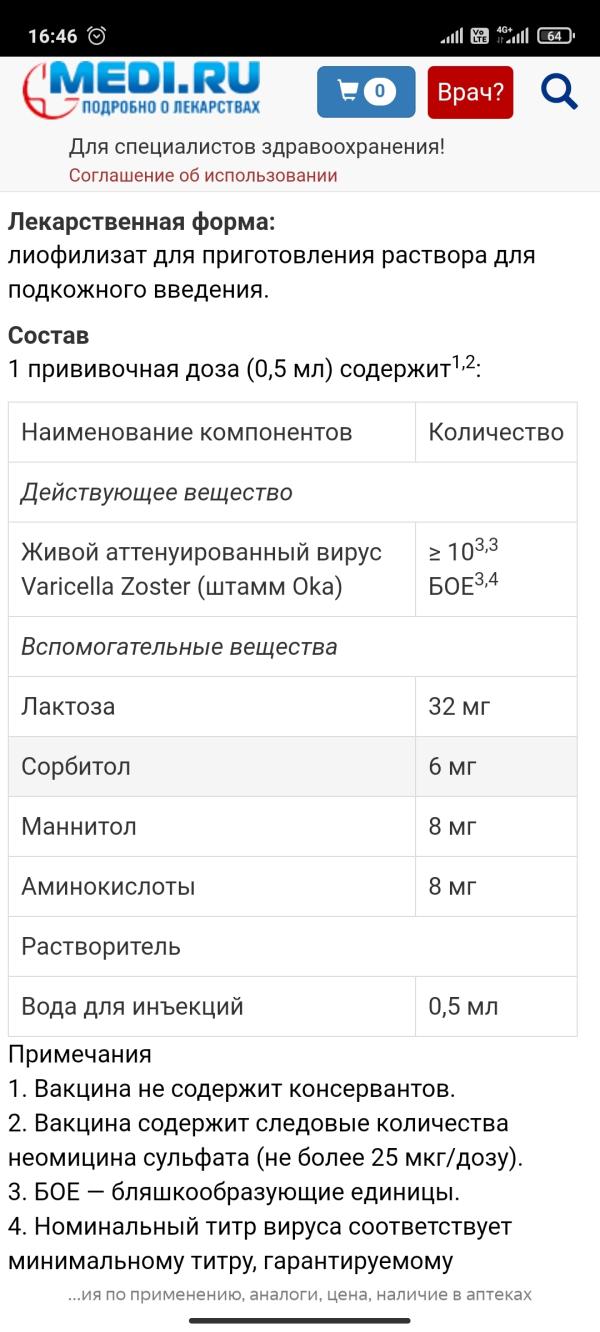Open the shopping cart
This screenshot has width=600, height=1332.
click(365, 92)
